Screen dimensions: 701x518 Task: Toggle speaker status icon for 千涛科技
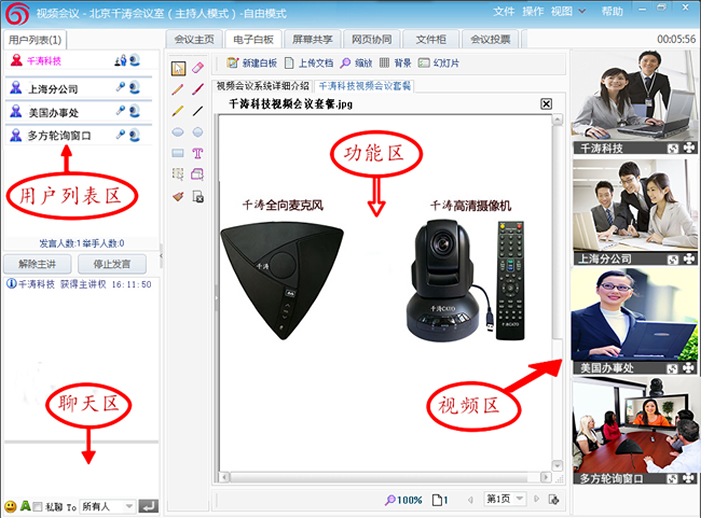click(120, 60)
